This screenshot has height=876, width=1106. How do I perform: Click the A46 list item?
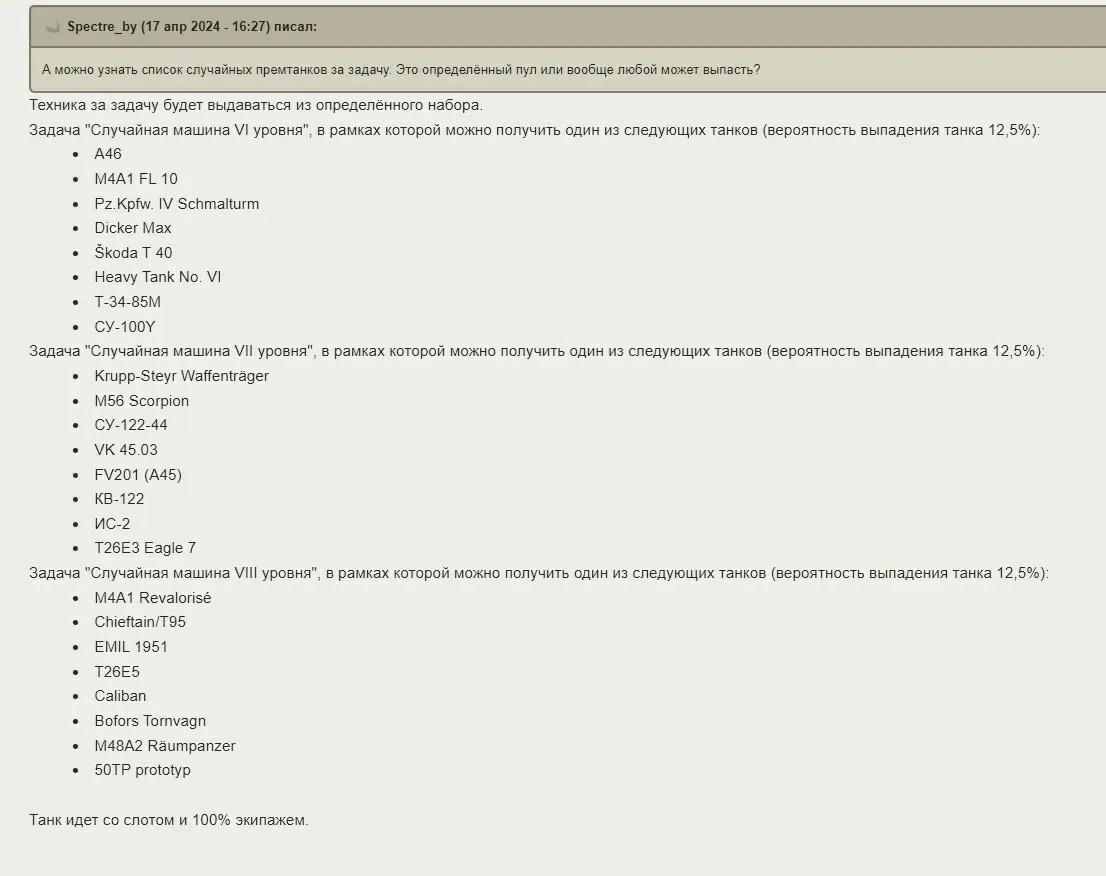108,154
